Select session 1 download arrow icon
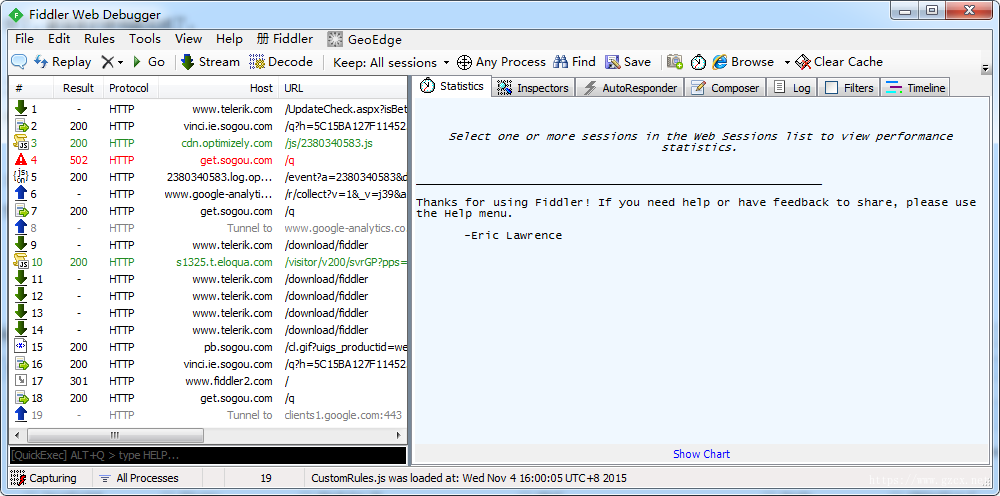The width and height of the screenshot is (1000, 496). (20, 109)
